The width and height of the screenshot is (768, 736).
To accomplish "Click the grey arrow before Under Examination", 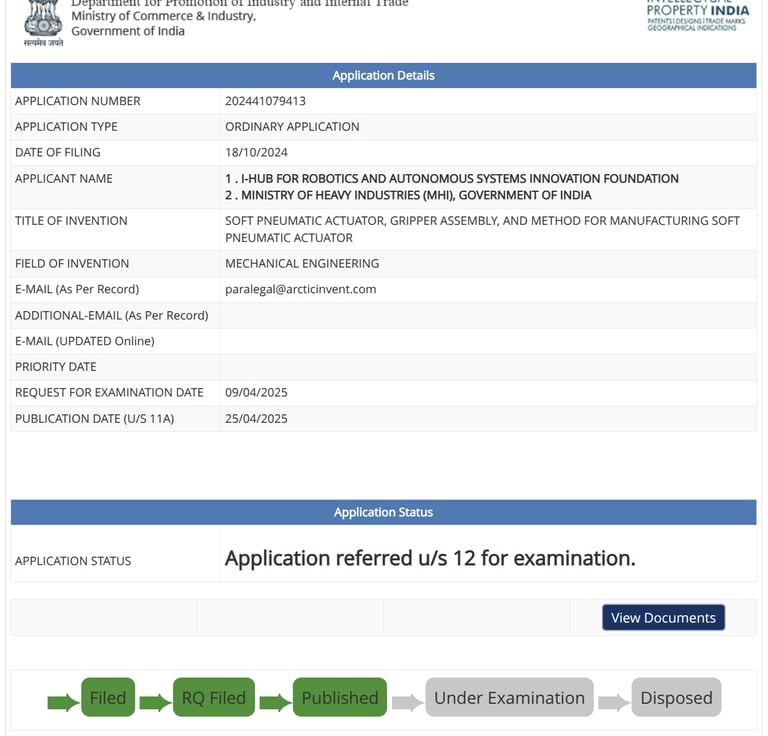I will 408,702.
